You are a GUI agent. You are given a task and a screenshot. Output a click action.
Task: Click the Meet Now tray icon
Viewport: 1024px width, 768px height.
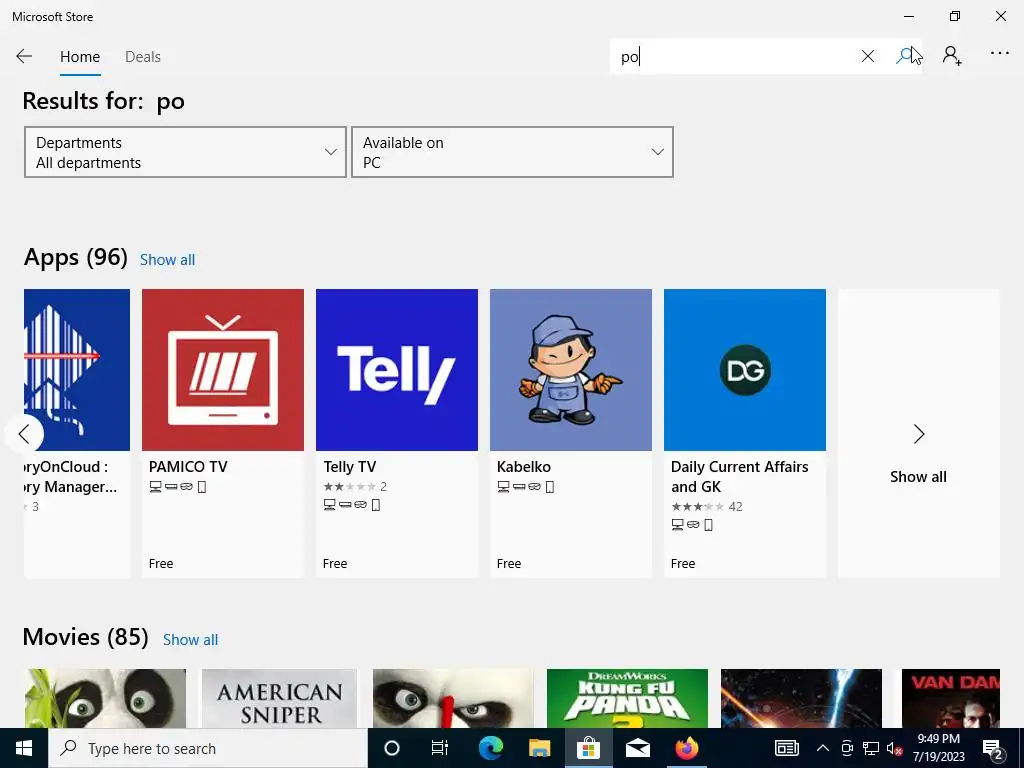pos(847,748)
